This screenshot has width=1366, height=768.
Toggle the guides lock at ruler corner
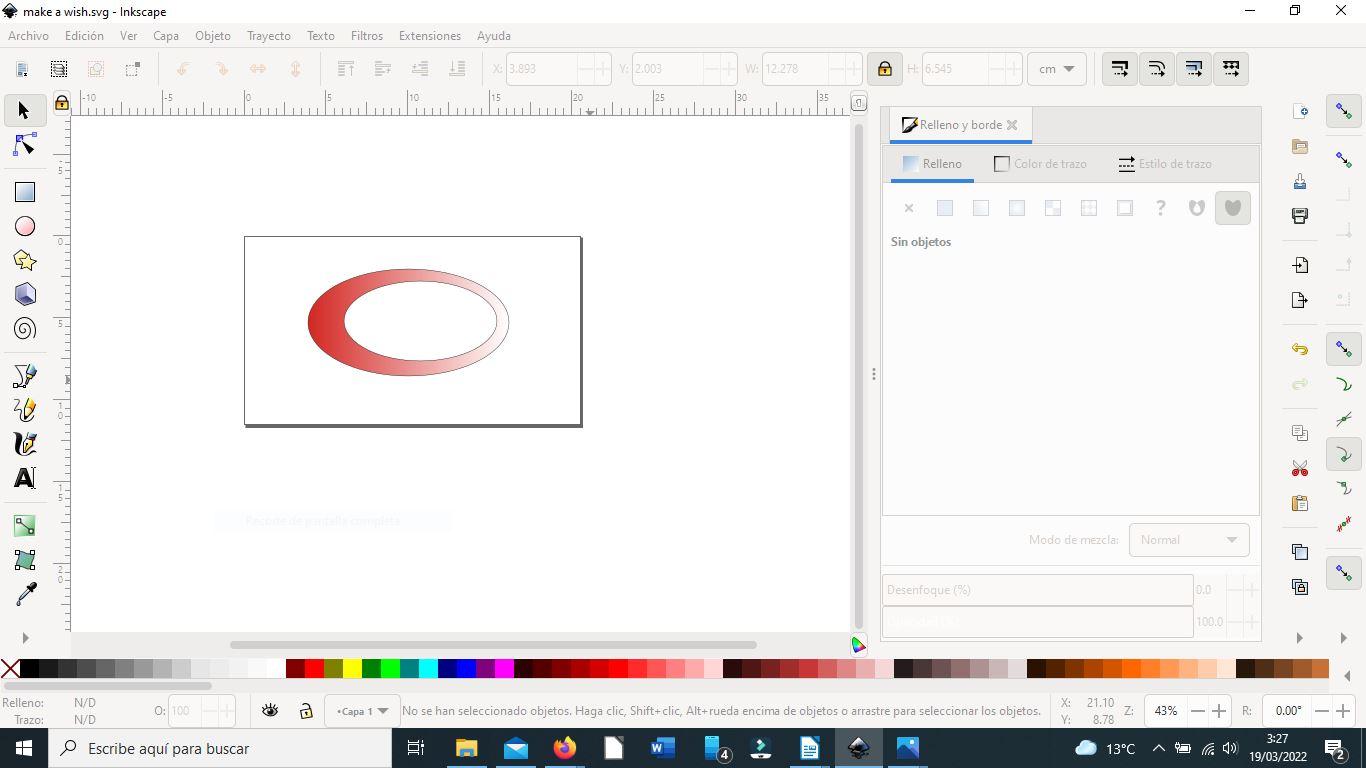pos(62,103)
